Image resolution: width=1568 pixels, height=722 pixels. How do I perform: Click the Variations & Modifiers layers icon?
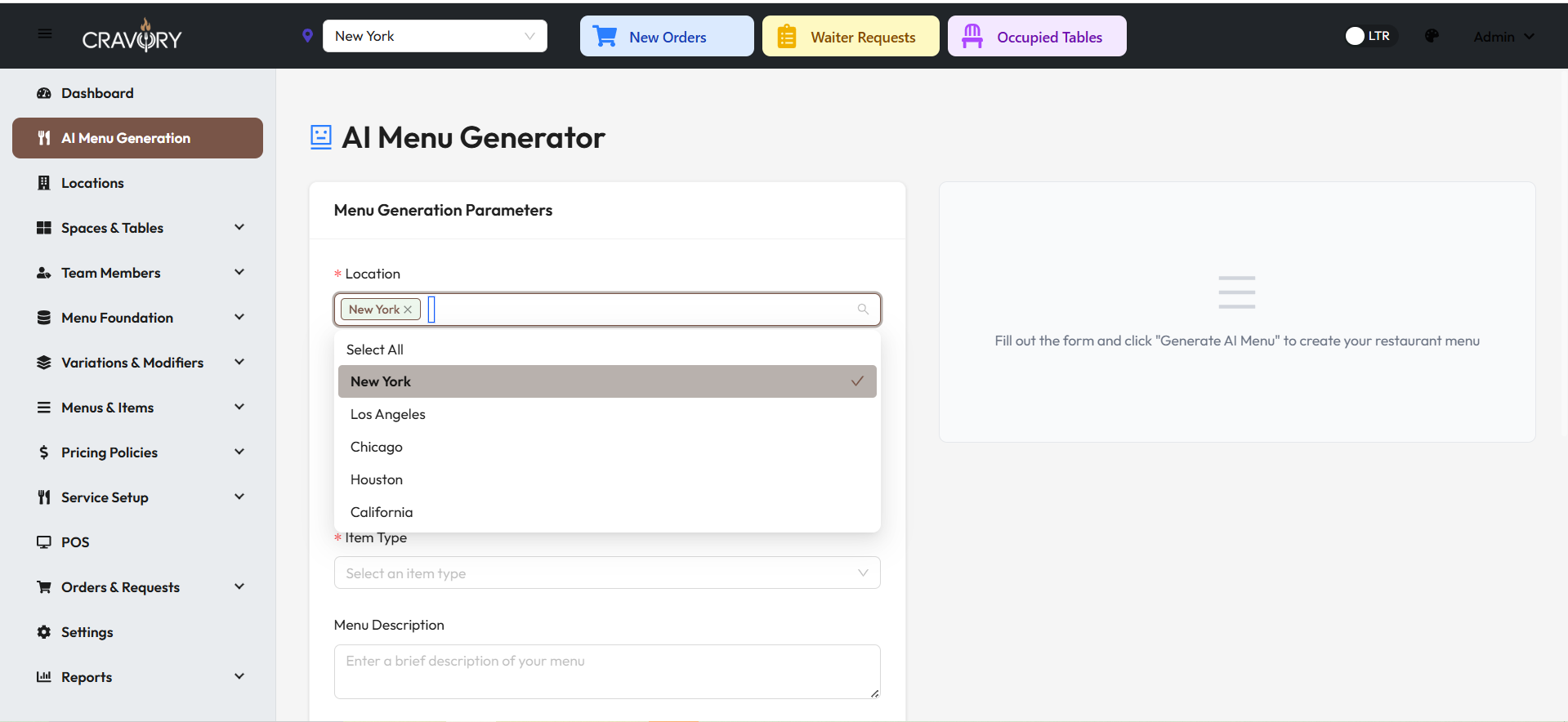(x=44, y=363)
